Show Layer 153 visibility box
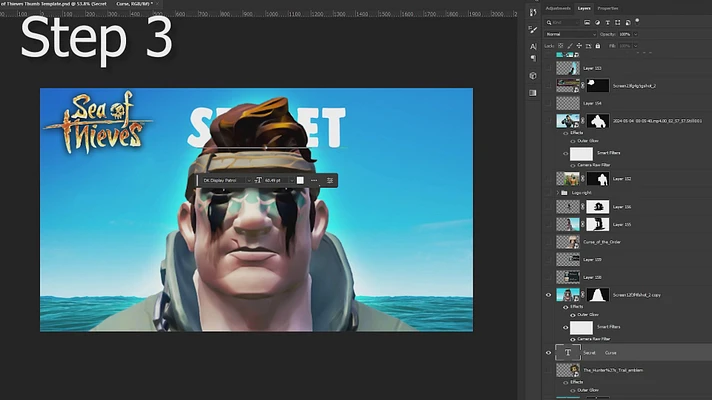712x400 pixels. click(x=548, y=68)
